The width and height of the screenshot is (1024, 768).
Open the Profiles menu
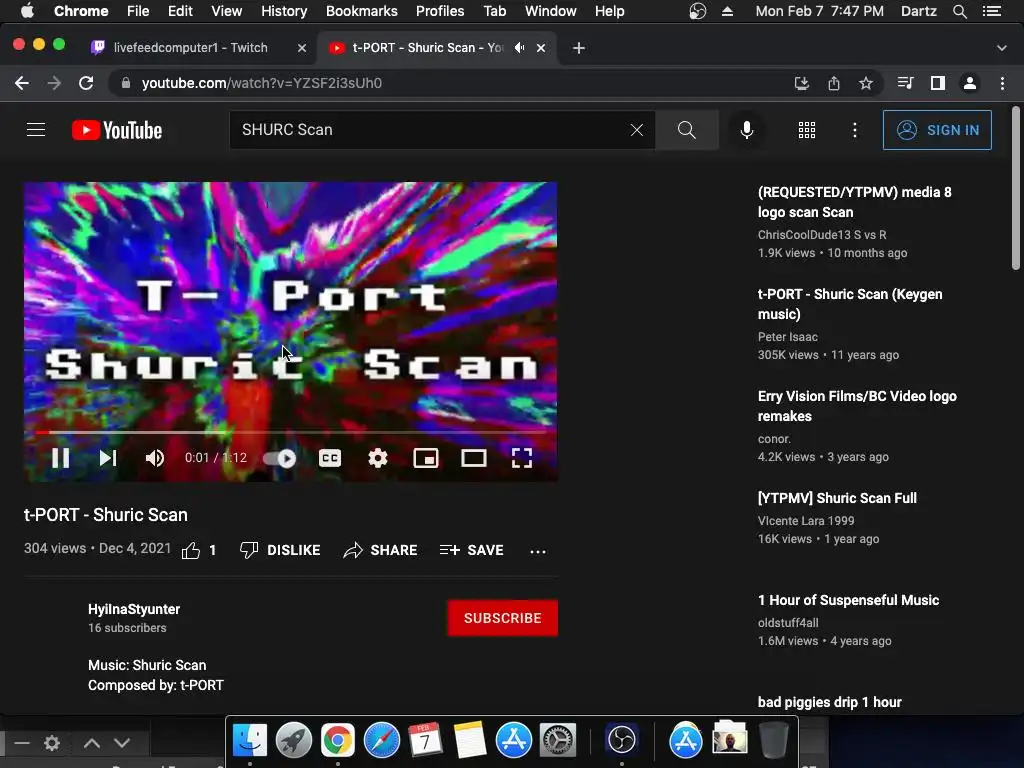[440, 11]
